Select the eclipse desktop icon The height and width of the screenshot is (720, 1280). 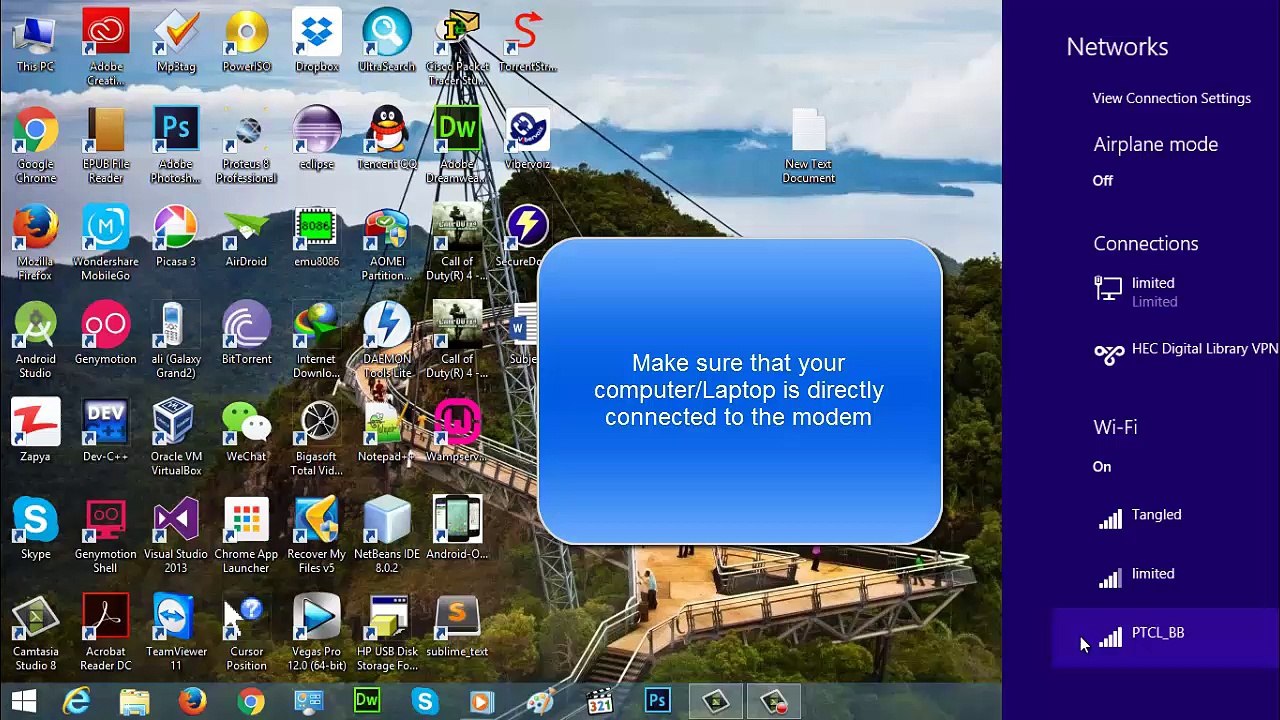tap(316, 139)
